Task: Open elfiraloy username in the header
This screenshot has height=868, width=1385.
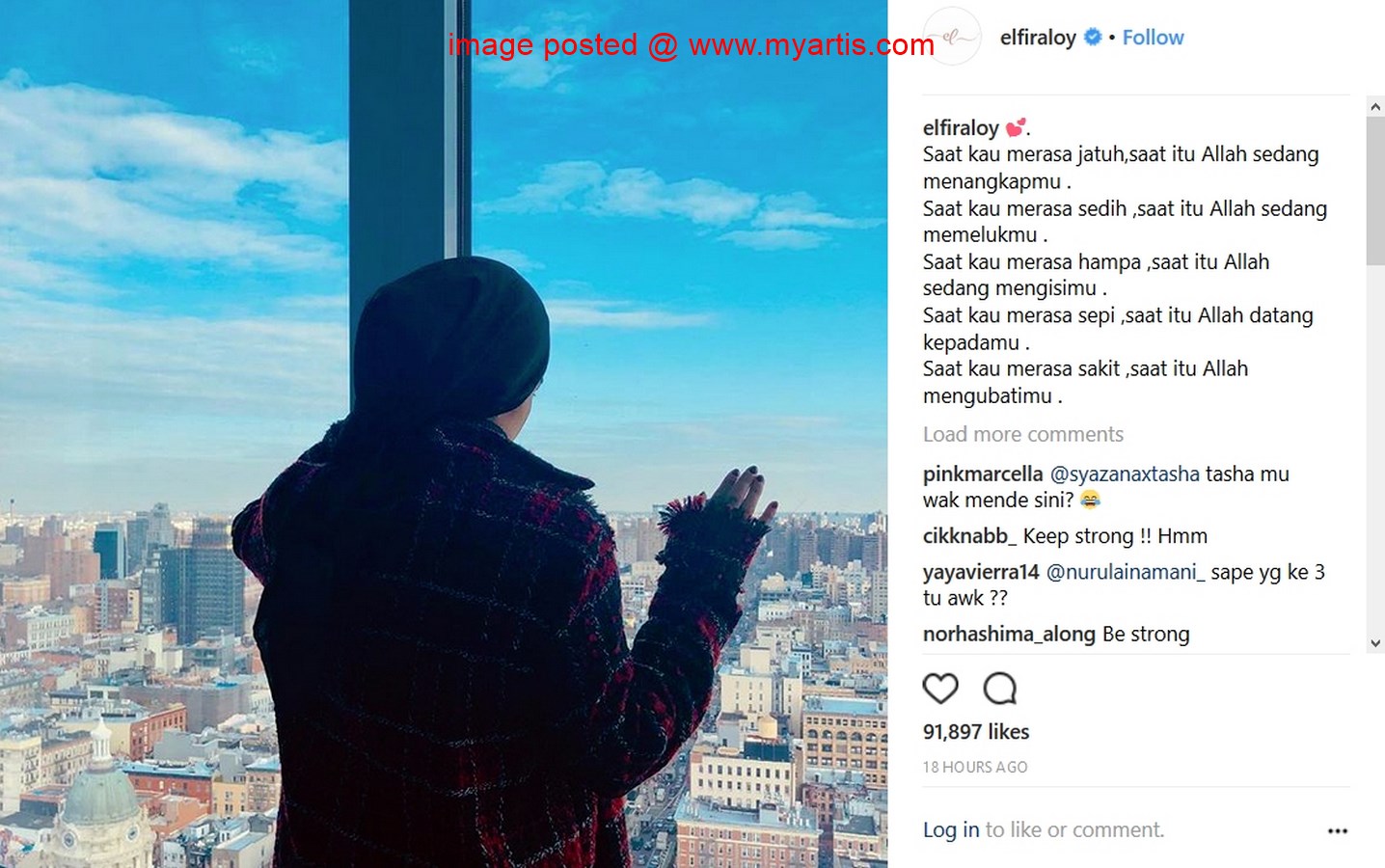Action: click(1038, 38)
